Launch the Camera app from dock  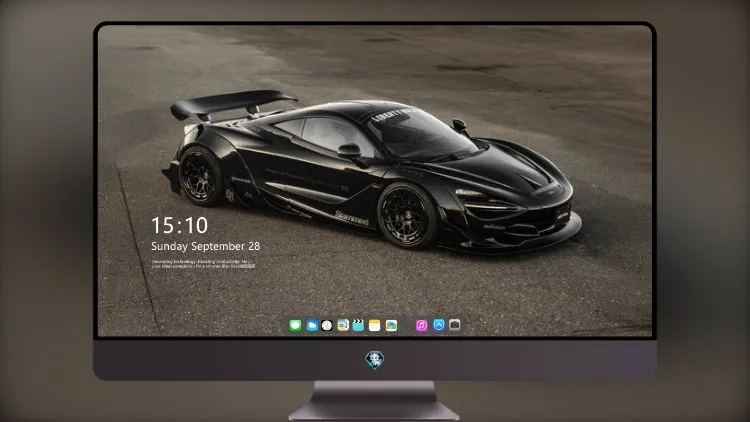click(454, 325)
